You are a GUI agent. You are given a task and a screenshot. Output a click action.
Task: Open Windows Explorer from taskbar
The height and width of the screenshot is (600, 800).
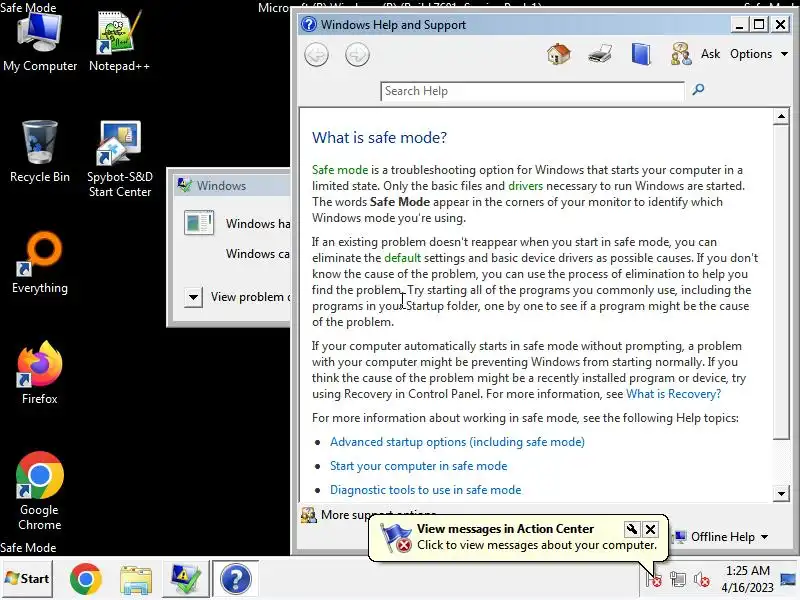coord(136,580)
